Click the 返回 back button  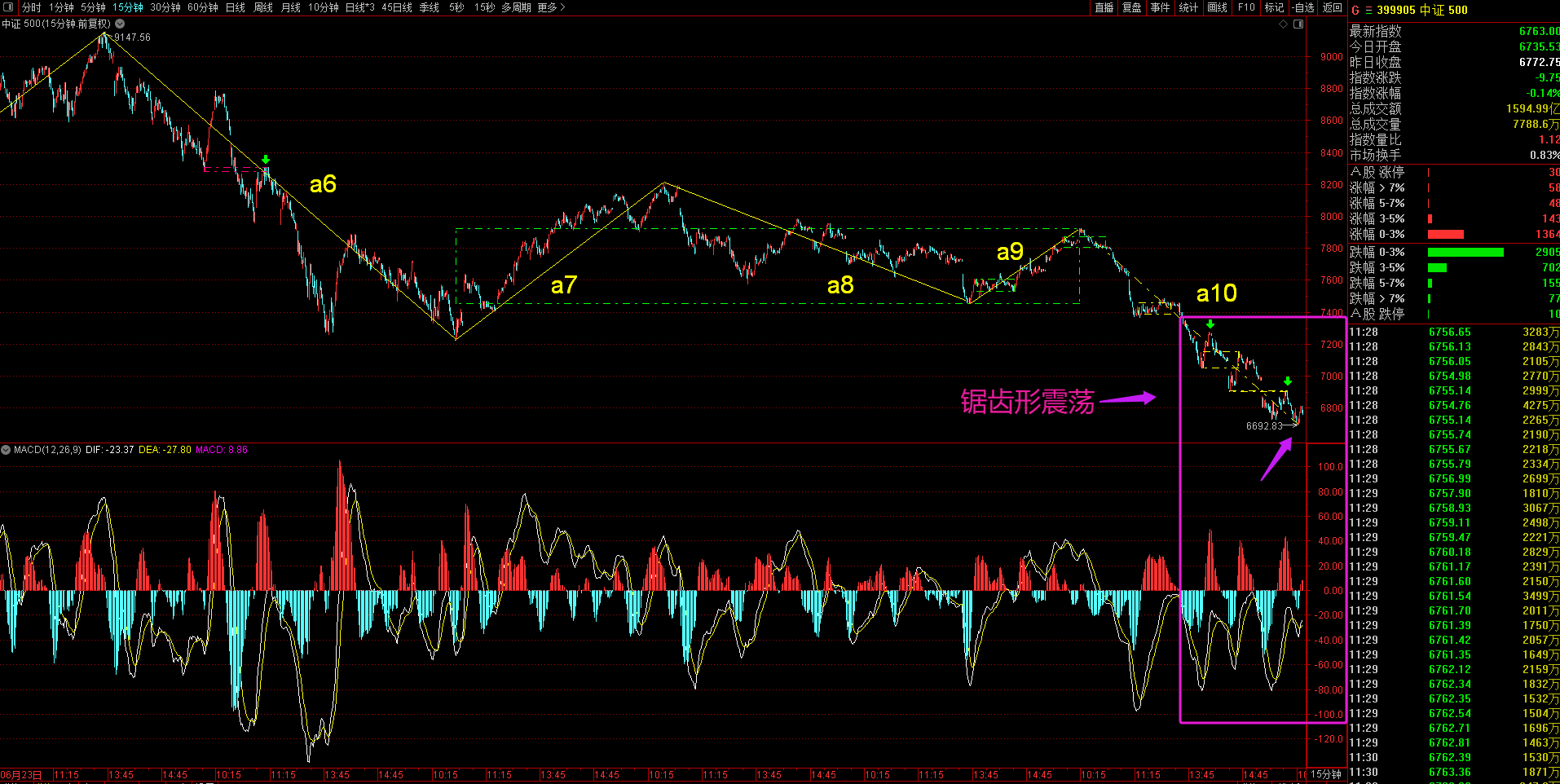pos(1333,7)
